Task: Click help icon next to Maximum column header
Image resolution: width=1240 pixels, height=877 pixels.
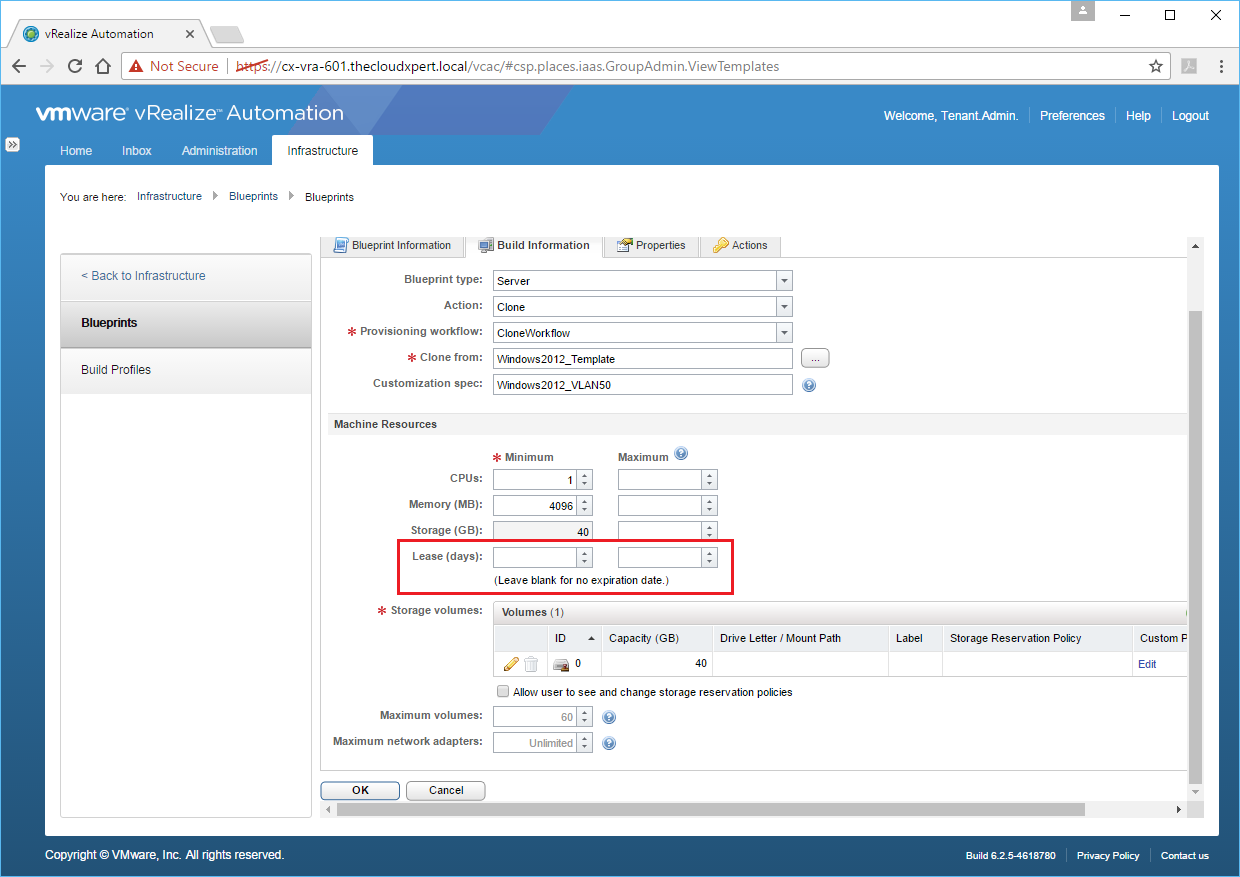Action: (681, 454)
